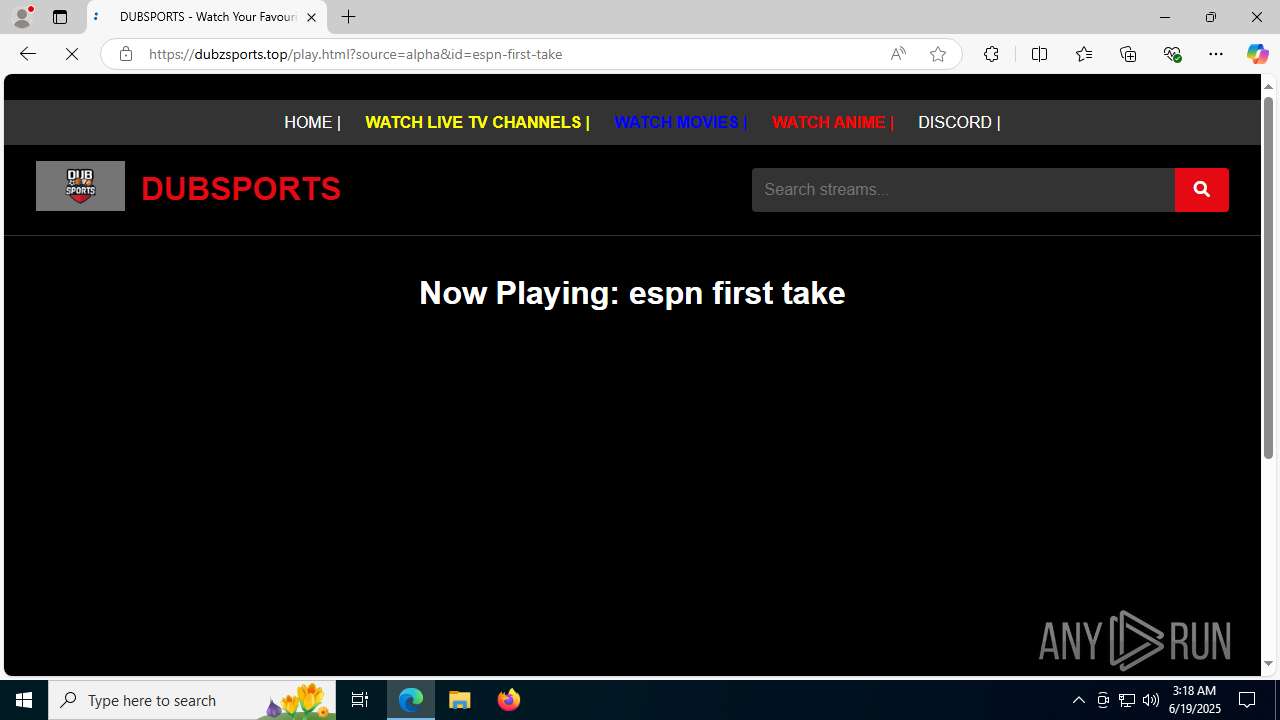Open Settings and more ellipsis menu
The height and width of the screenshot is (720, 1280).
(x=1216, y=54)
